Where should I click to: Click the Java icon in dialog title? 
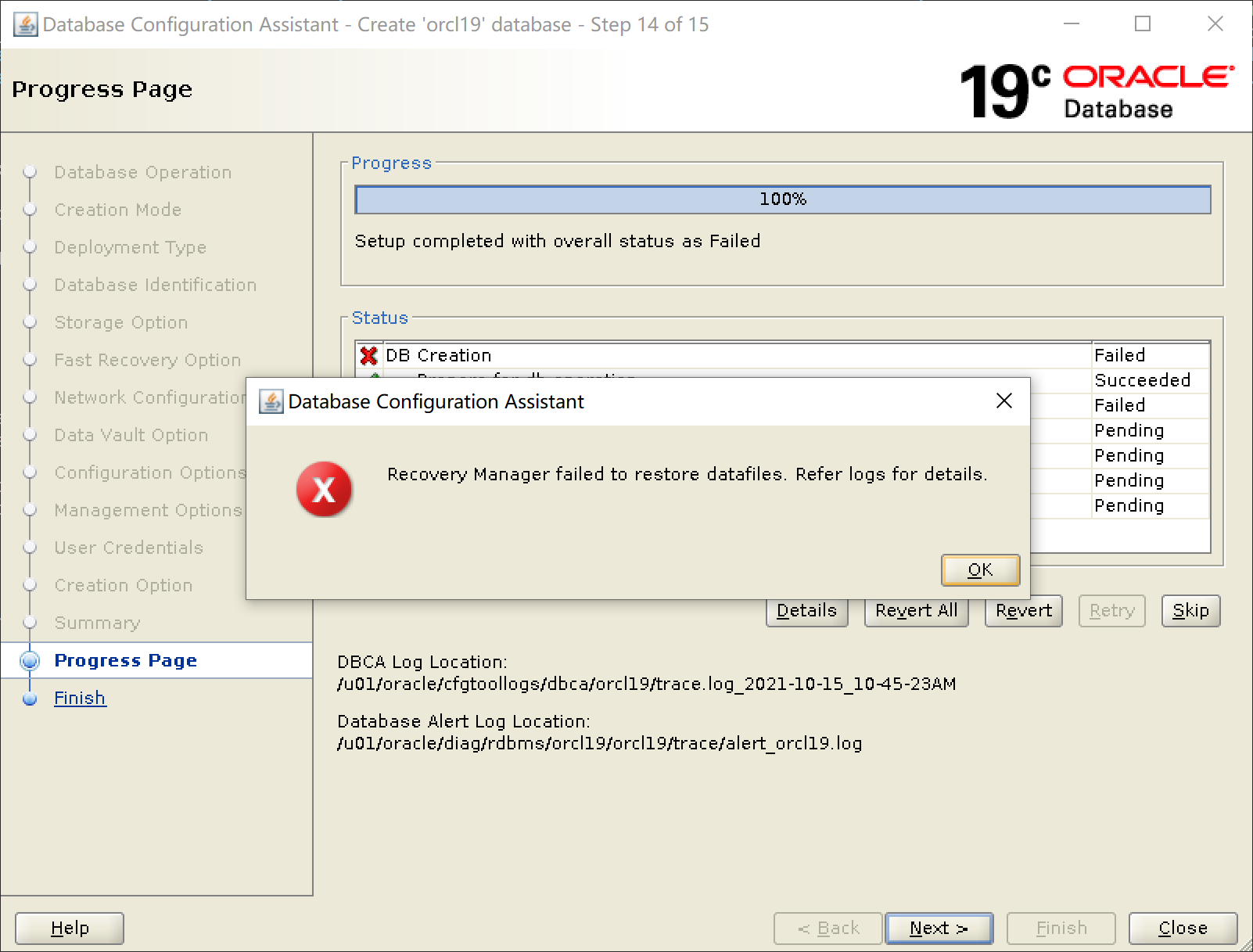tap(271, 401)
